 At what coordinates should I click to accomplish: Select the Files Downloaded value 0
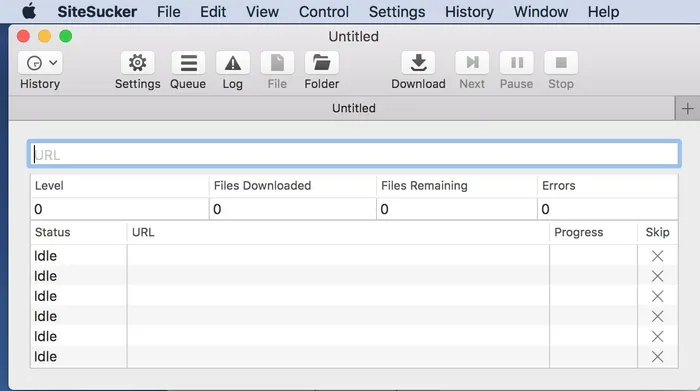pyautogui.click(x=217, y=209)
